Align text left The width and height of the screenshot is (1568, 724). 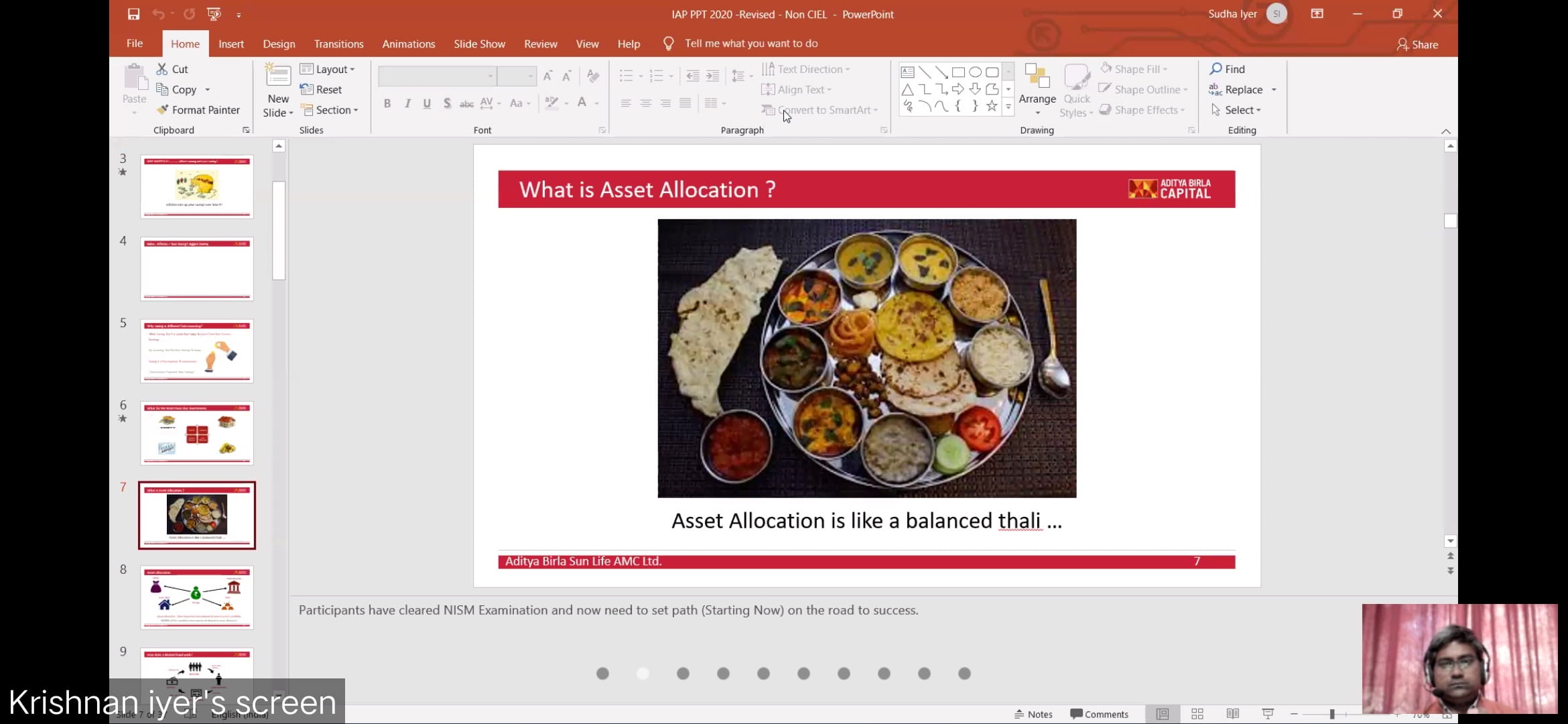626,103
